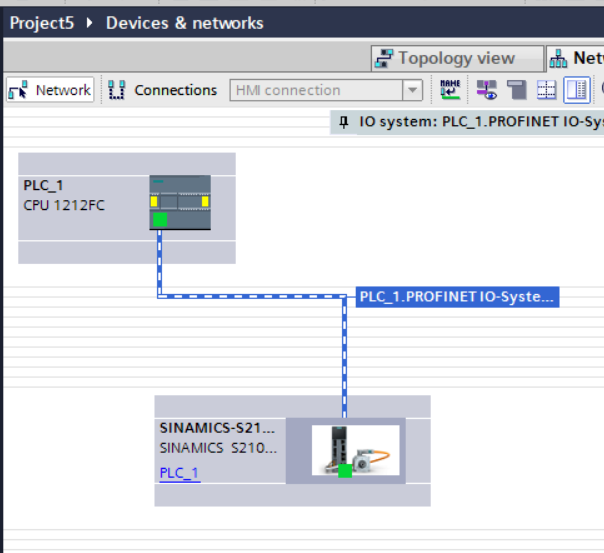Image resolution: width=604 pixels, height=553 pixels.
Task: Click the show page breaks icon
Action: point(546,90)
